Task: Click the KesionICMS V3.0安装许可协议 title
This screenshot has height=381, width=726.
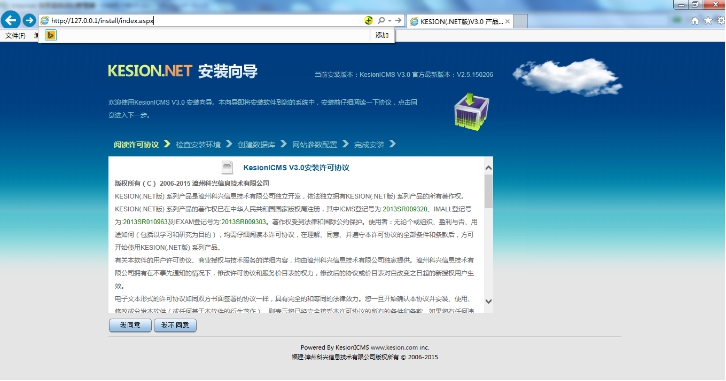Action: click(x=296, y=168)
